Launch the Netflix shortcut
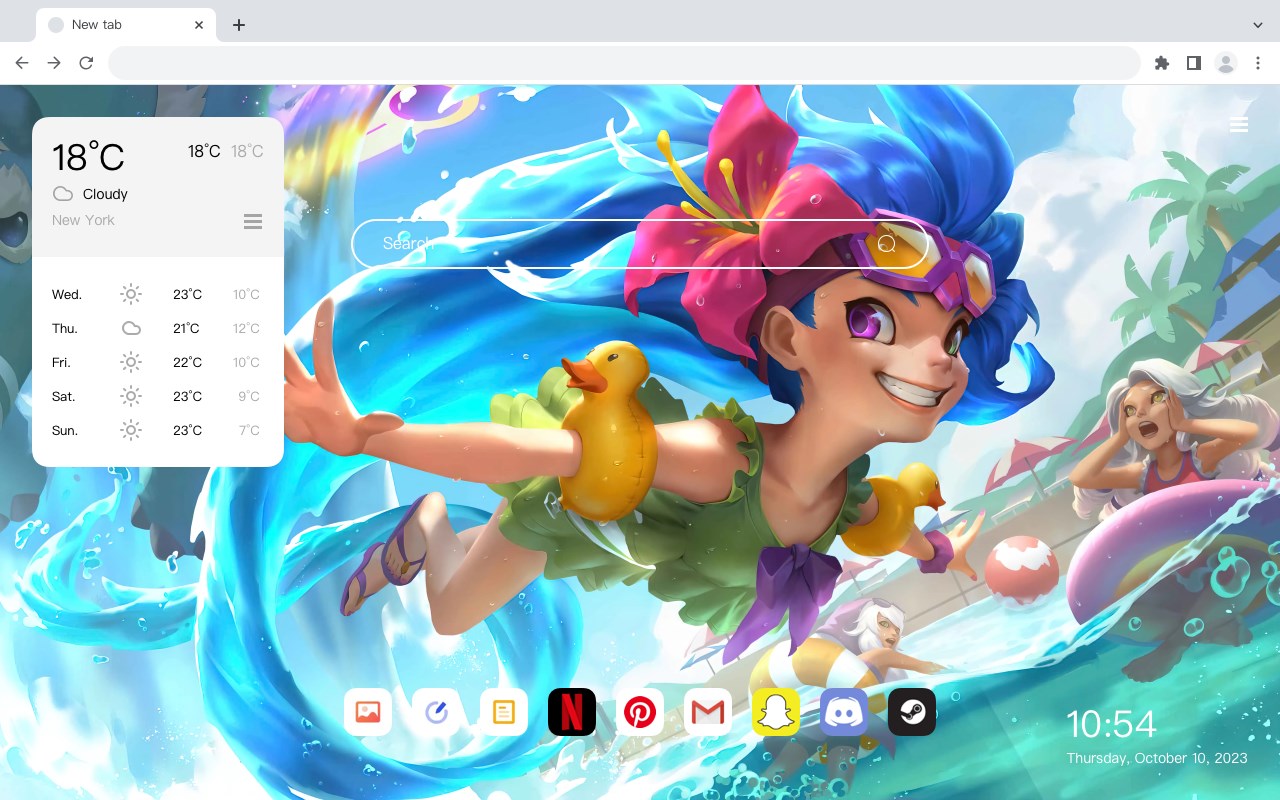This screenshot has height=800, width=1280. (x=572, y=712)
